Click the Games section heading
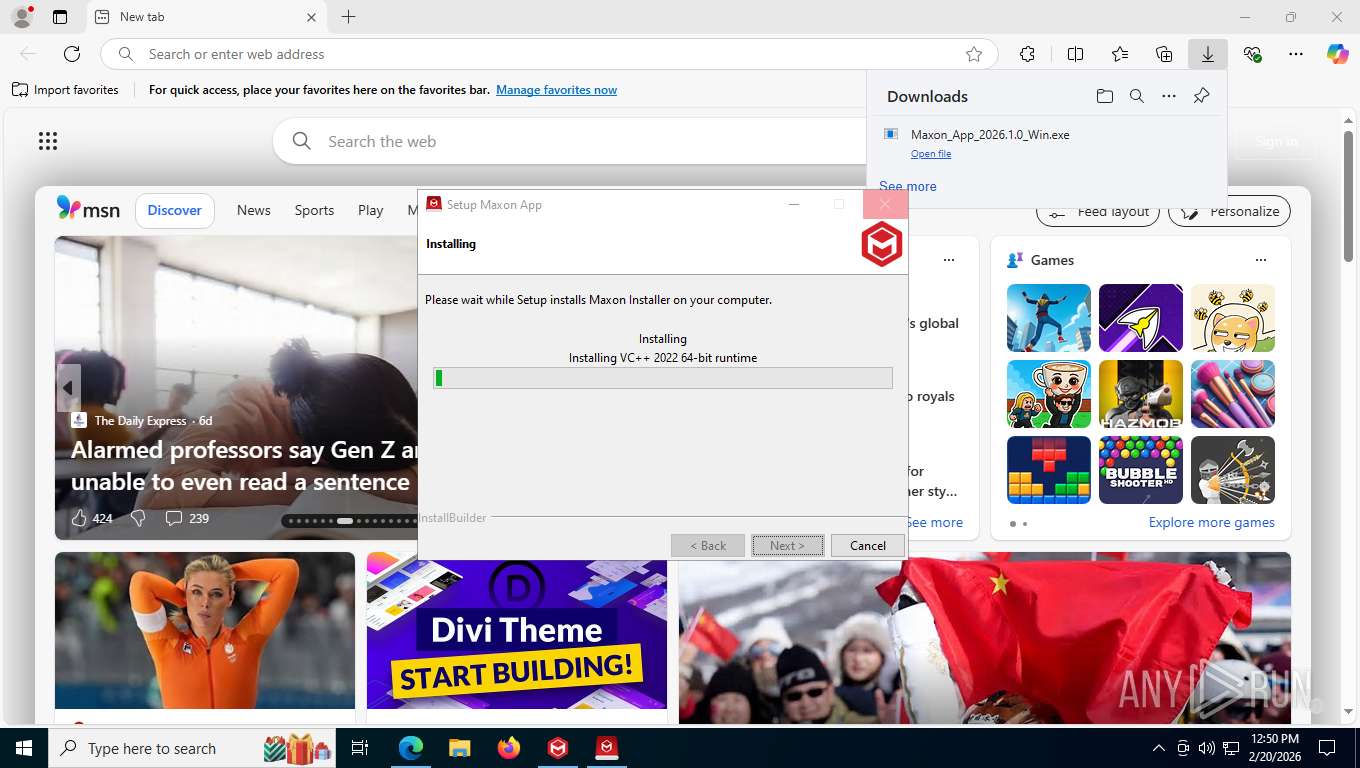The height and width of the screenshot is (768, 1360). click(x=1052, y=260)
